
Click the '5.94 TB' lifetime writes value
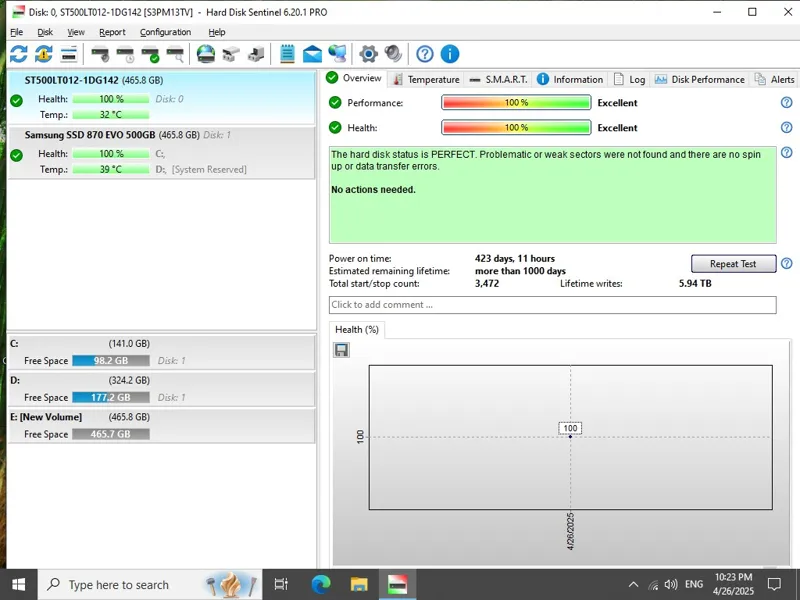(x=695, y=283)
